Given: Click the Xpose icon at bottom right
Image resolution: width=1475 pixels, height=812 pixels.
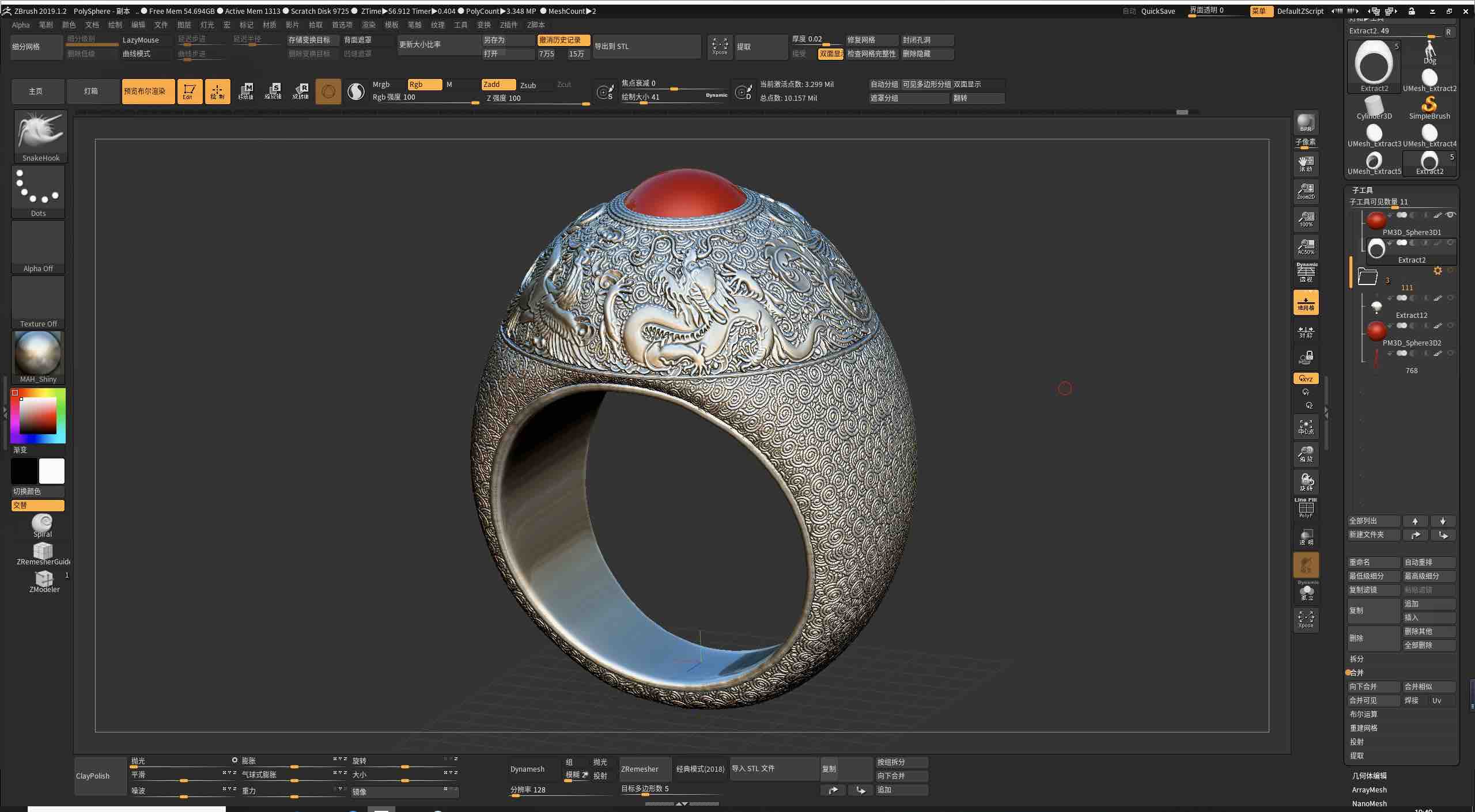Looking at the screenshot, I should [x=1305, y=619].
